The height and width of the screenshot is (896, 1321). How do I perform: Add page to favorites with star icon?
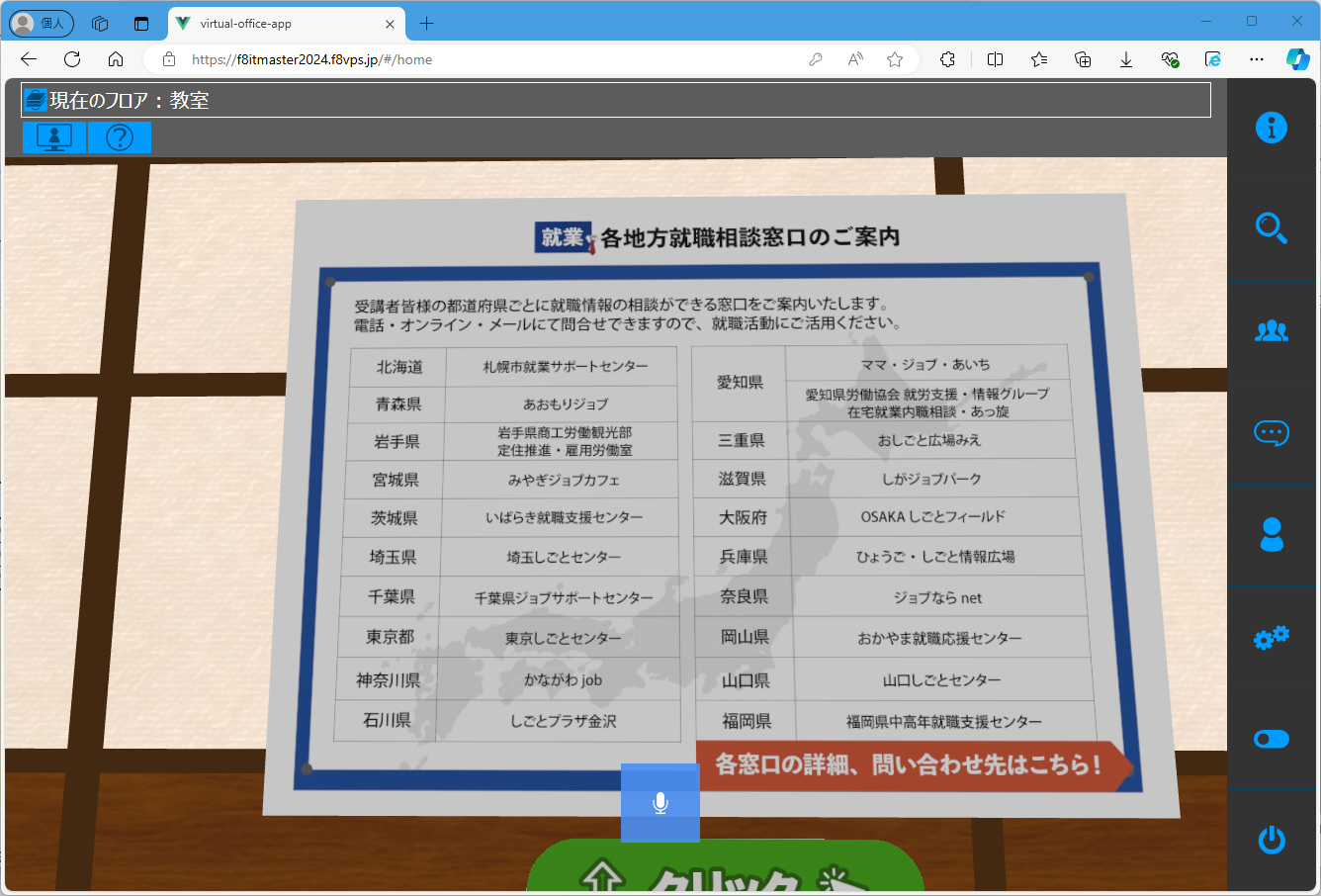[x=895, y=59]
